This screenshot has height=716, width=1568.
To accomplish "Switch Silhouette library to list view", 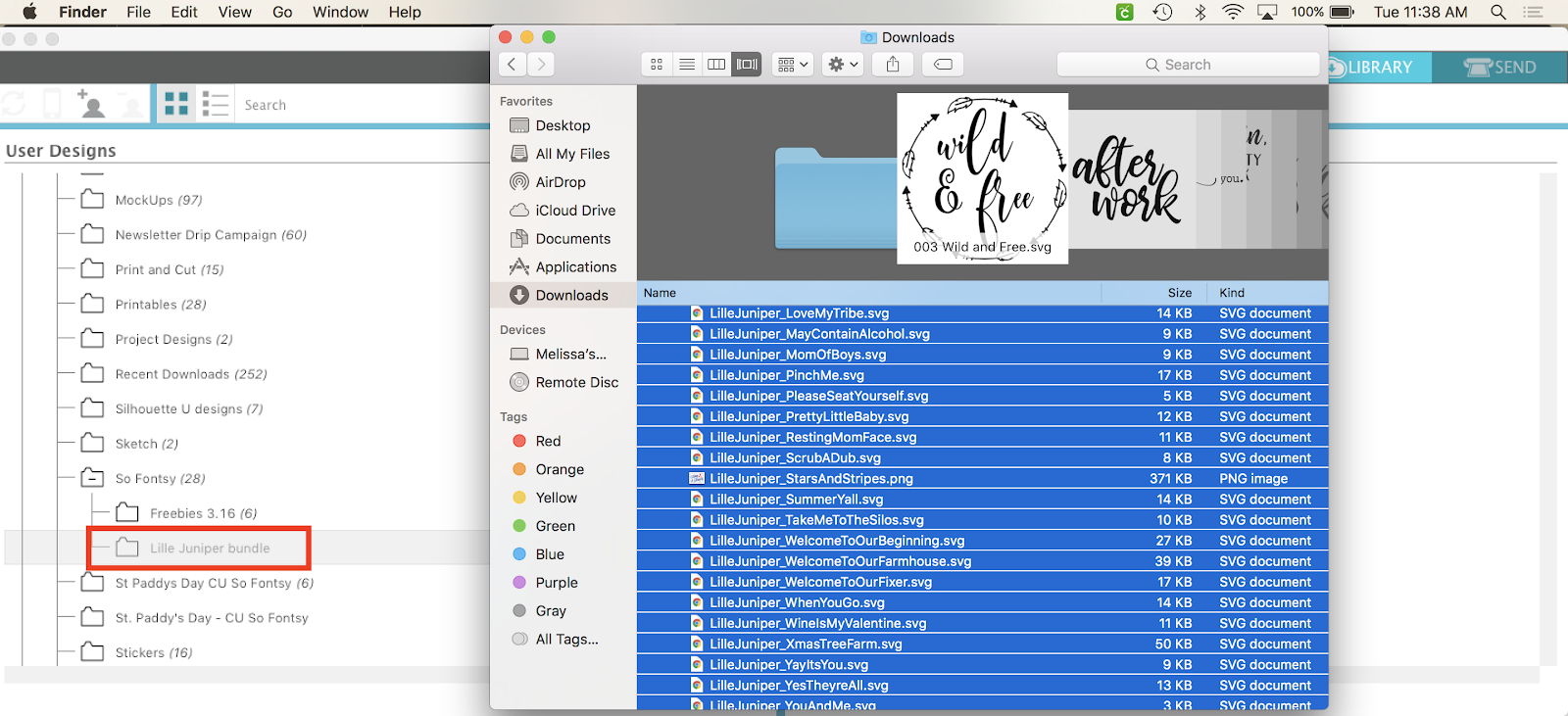I will (x=215, y=104).
